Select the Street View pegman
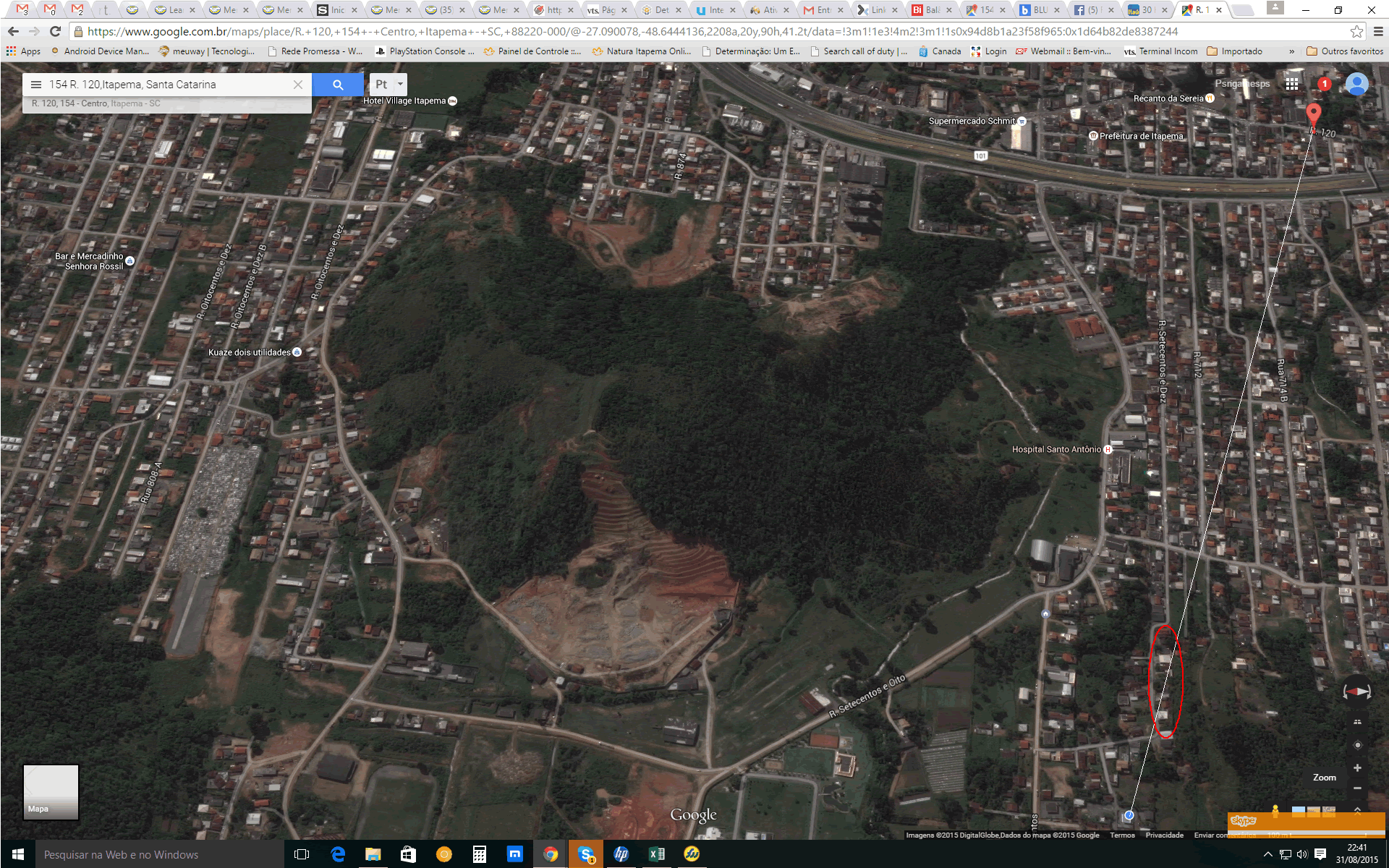The height and width of the screenshot is (868, 1389). (x=1275, y=812)
